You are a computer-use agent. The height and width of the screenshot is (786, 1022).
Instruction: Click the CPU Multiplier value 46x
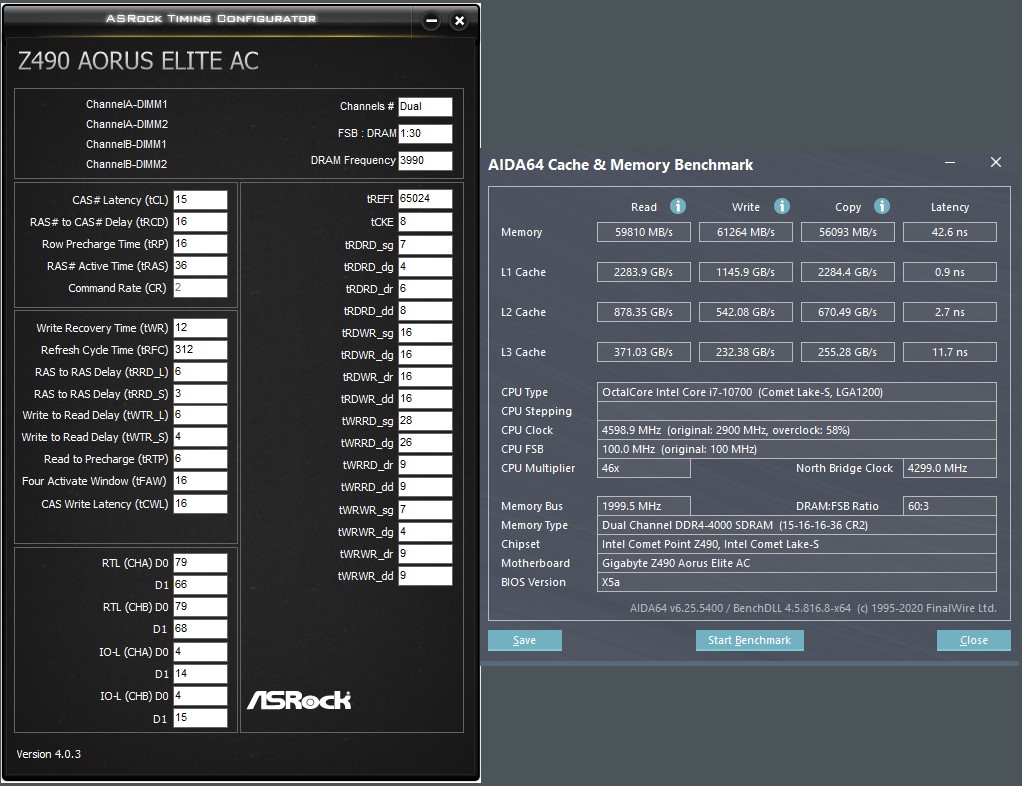point(643,468)
